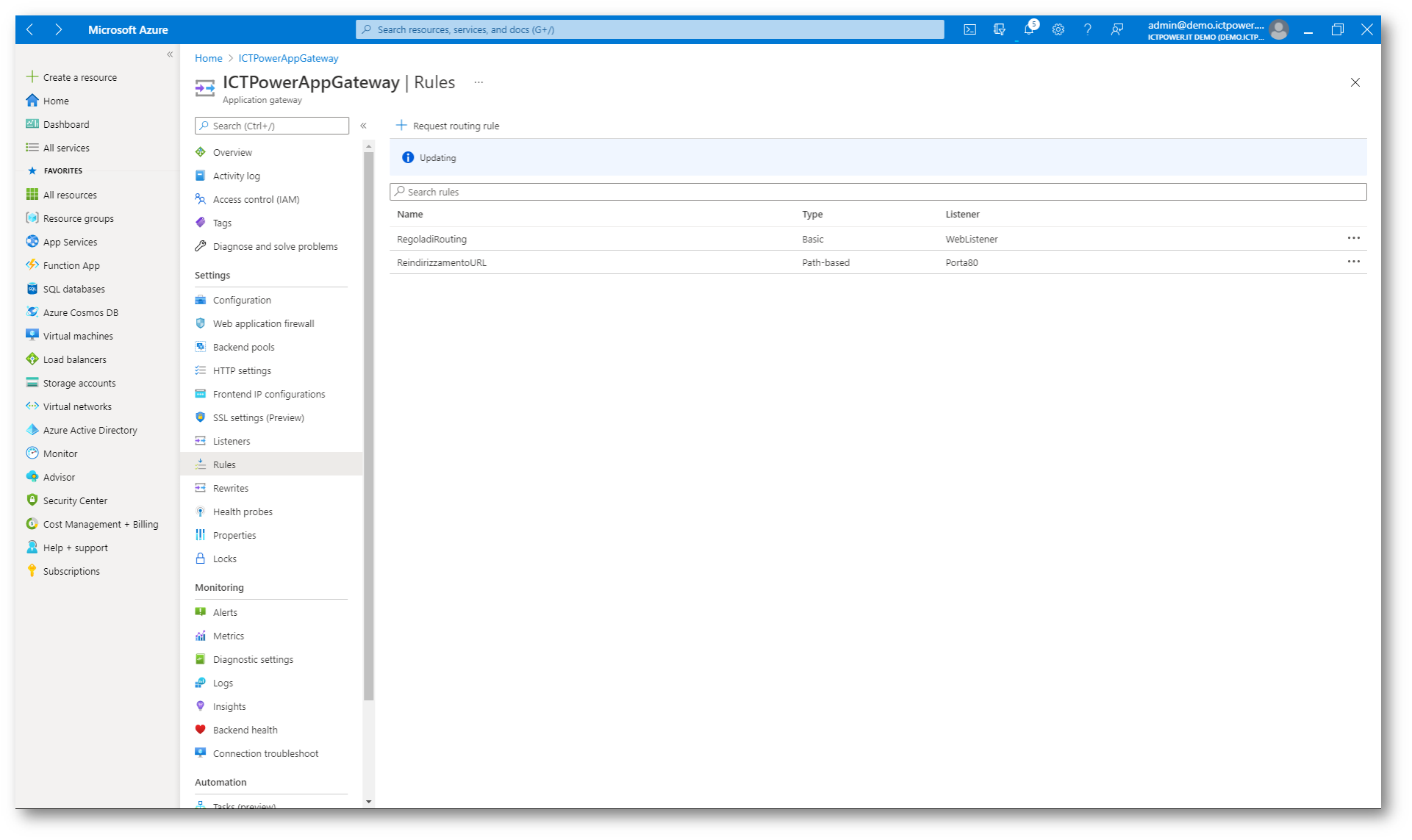The image size is (1412, 840).
Task: Open the account avatar menu
Action: point(1279,29)
